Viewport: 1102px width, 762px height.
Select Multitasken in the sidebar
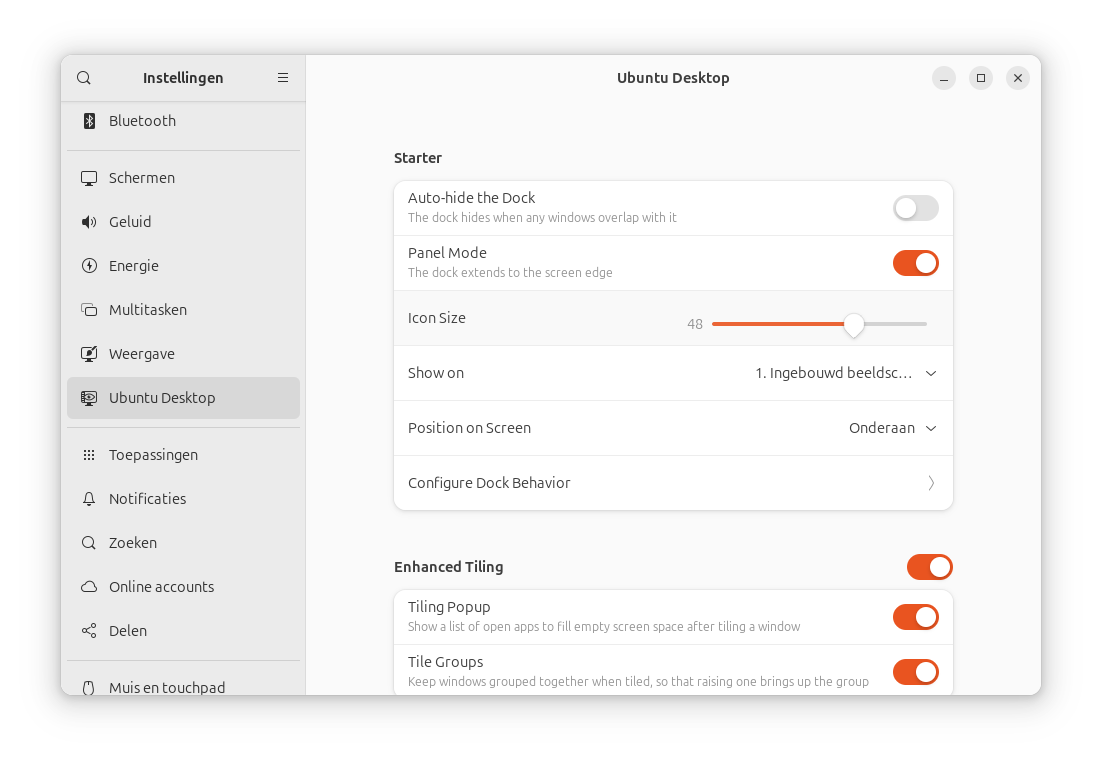[x=148, y=310]
